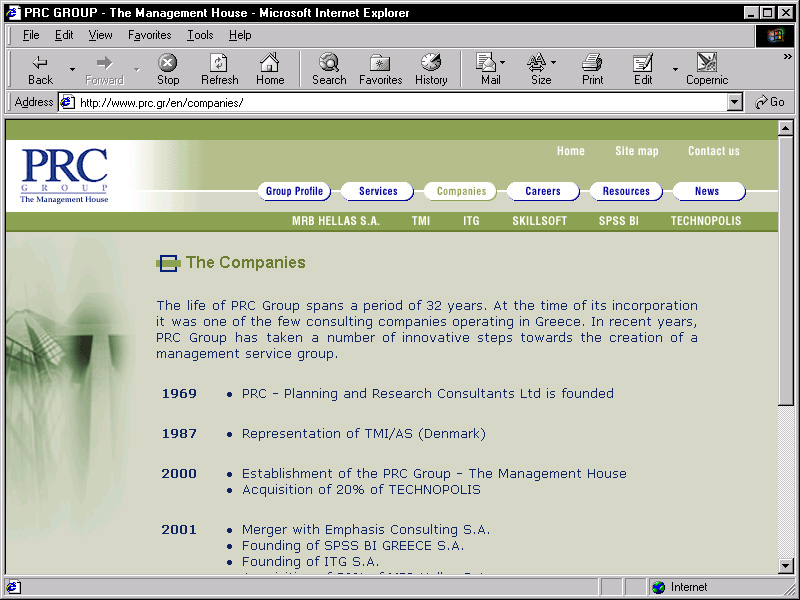Open the Services section
The height and width of the screenshot is (600, 800).
378,191
